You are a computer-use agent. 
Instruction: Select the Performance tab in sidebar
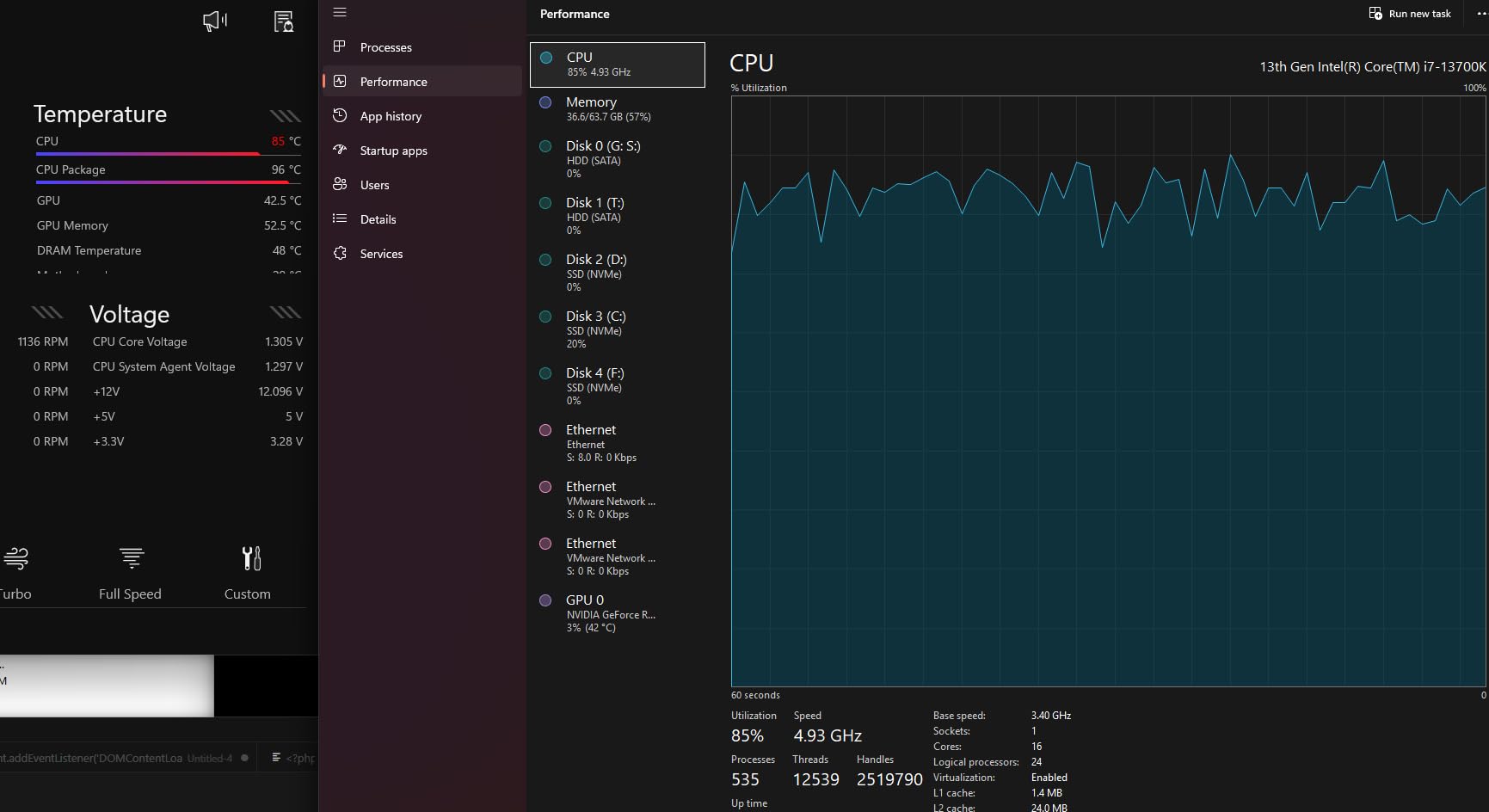[x=393, y=82]
